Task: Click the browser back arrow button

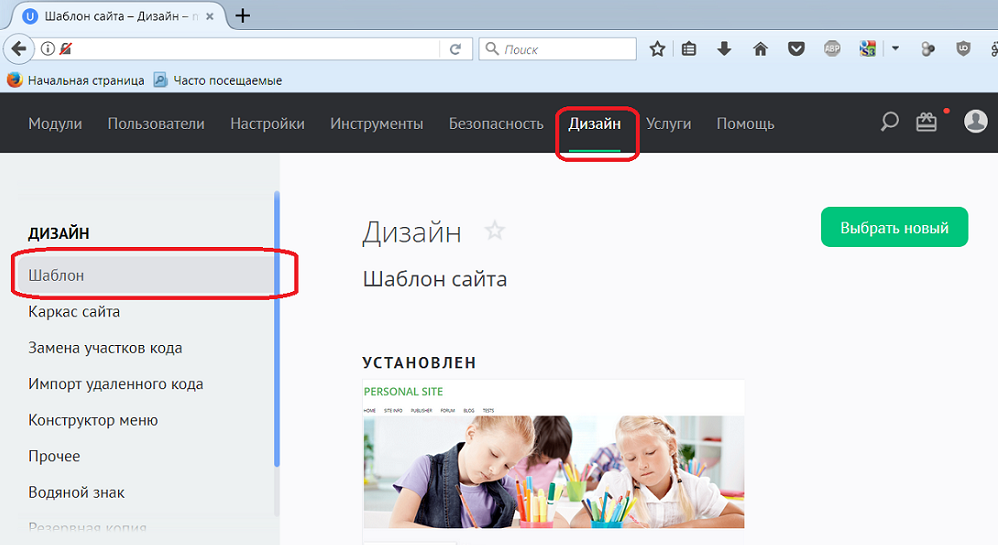Action: click(x=19, y=48)
